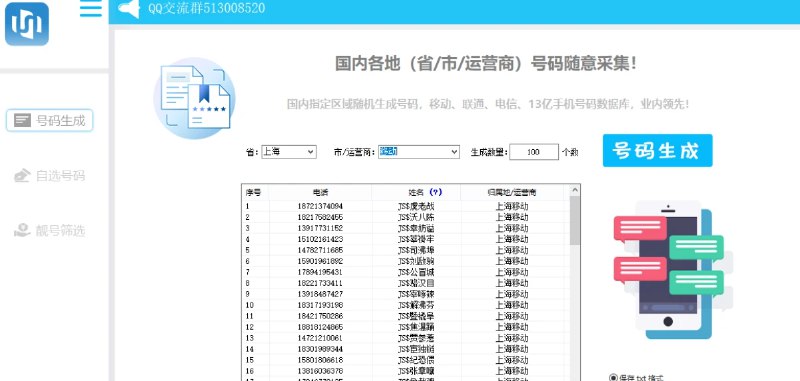Select the phone number in row 13

(320, 338)
